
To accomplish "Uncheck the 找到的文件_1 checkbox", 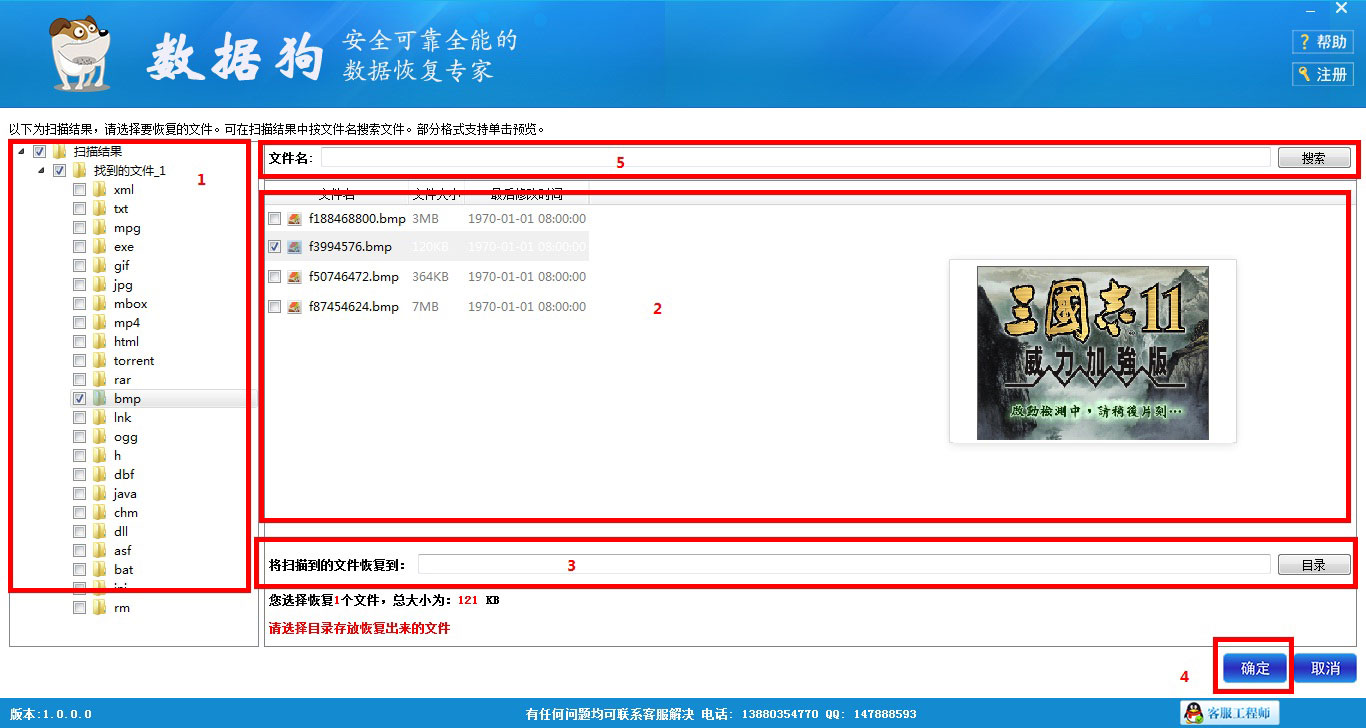I will tap(60, 170).
